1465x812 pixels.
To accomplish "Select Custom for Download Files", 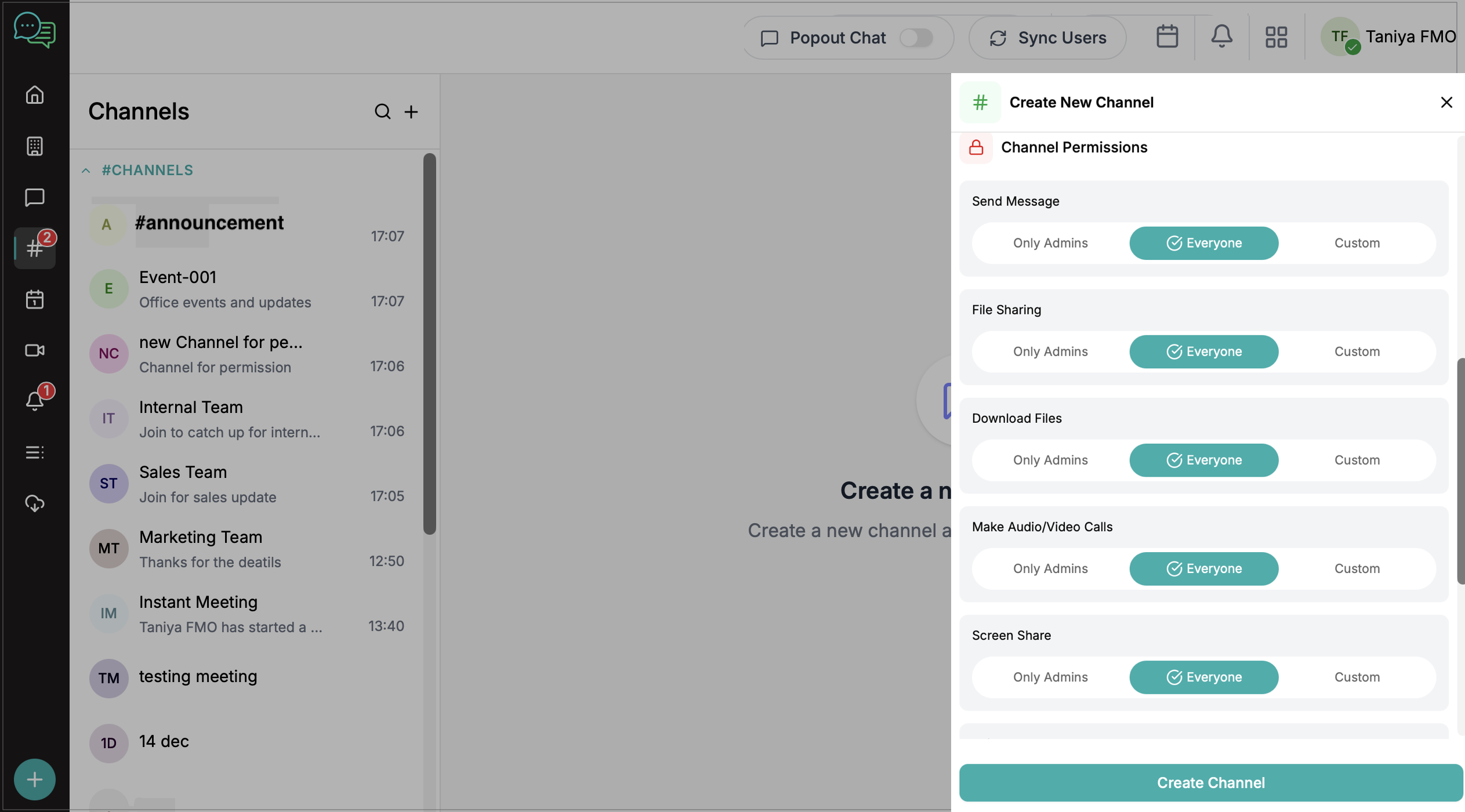I will click(x=1357, y=460).
